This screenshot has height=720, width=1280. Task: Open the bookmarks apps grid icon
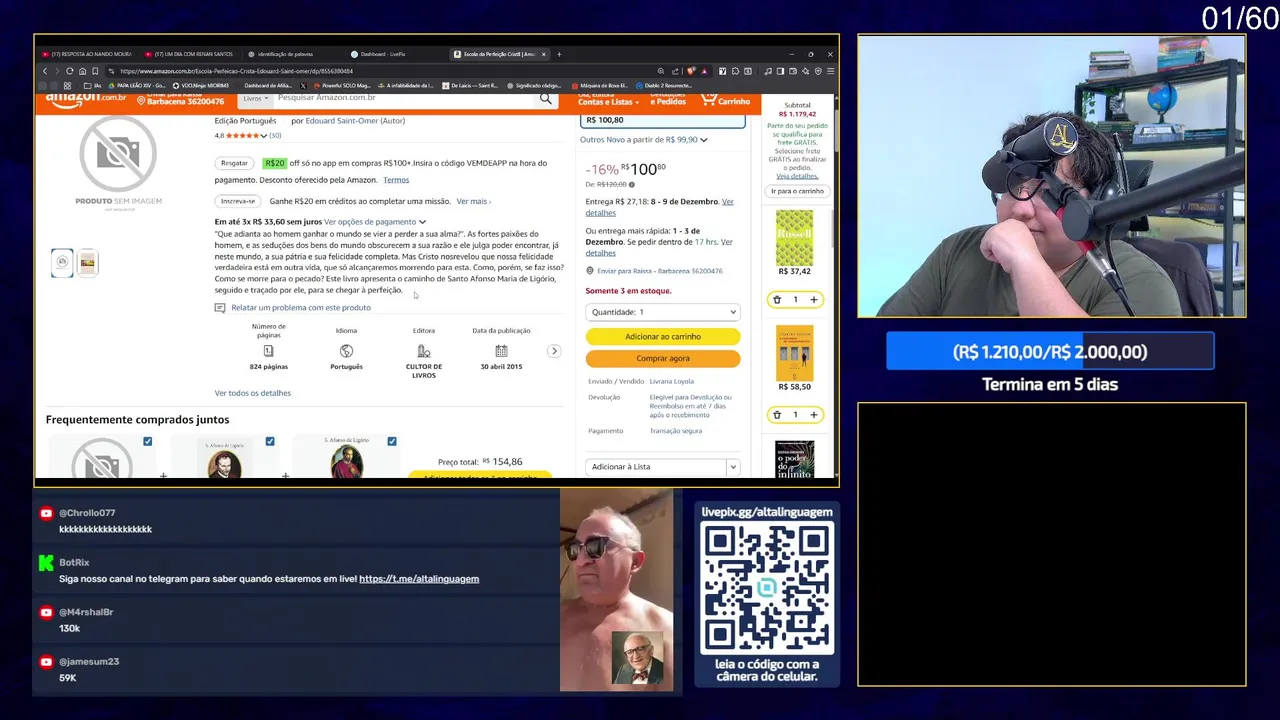coord(68,86)
